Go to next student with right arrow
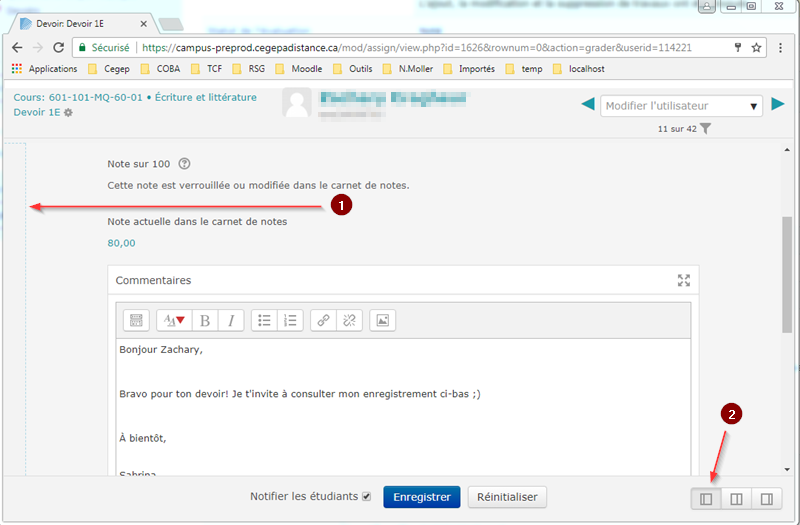The height and width of the screenshot is (525, 800). tap(778, 106)
